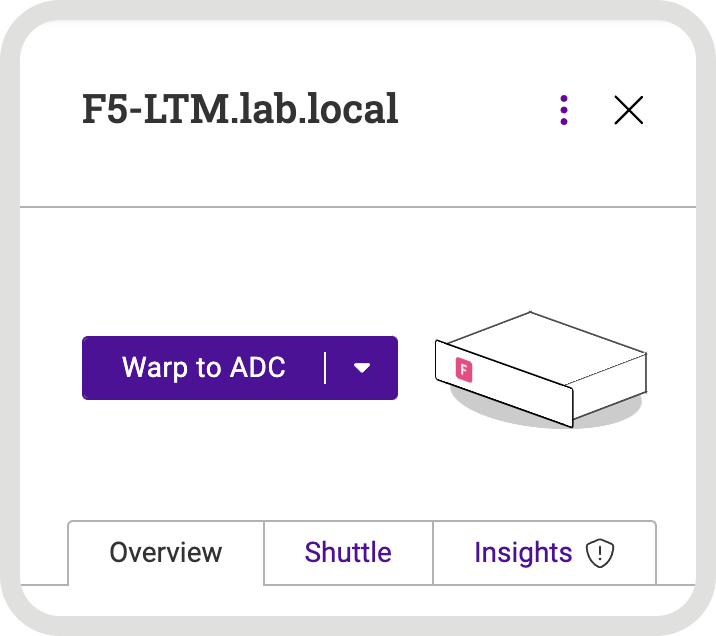The height and width of the screenshot is (636, 716).
Task: Click the F5 appliance device illustration
Action: (541, 370)
